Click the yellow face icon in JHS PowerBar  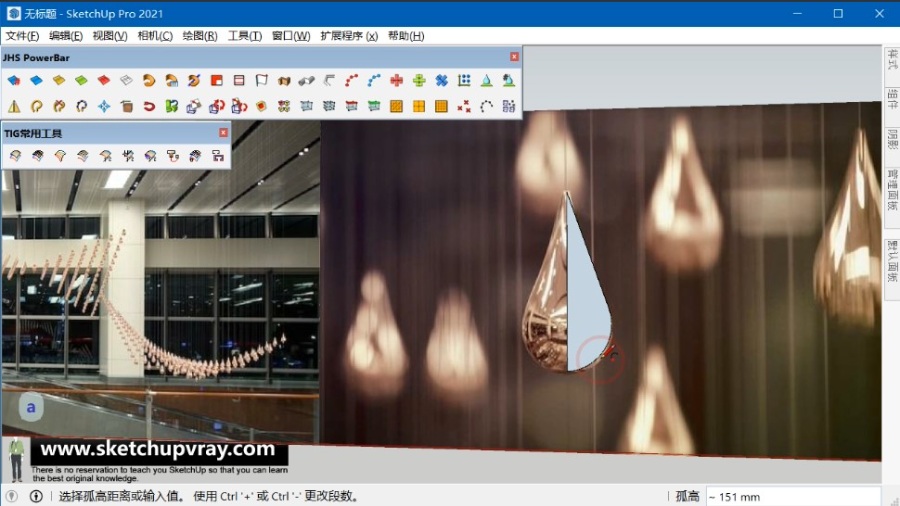pyautogui.click(x=59, y=80)
